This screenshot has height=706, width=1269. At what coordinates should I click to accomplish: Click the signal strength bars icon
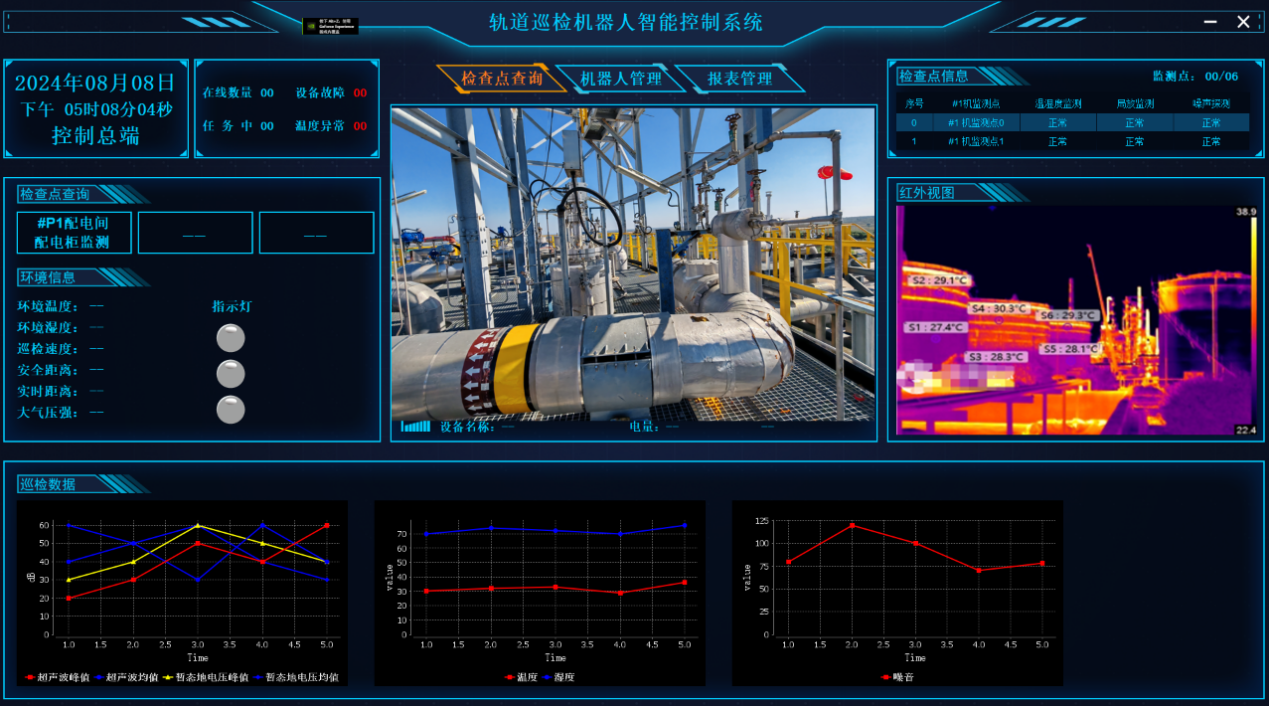[x=415, y=426]
